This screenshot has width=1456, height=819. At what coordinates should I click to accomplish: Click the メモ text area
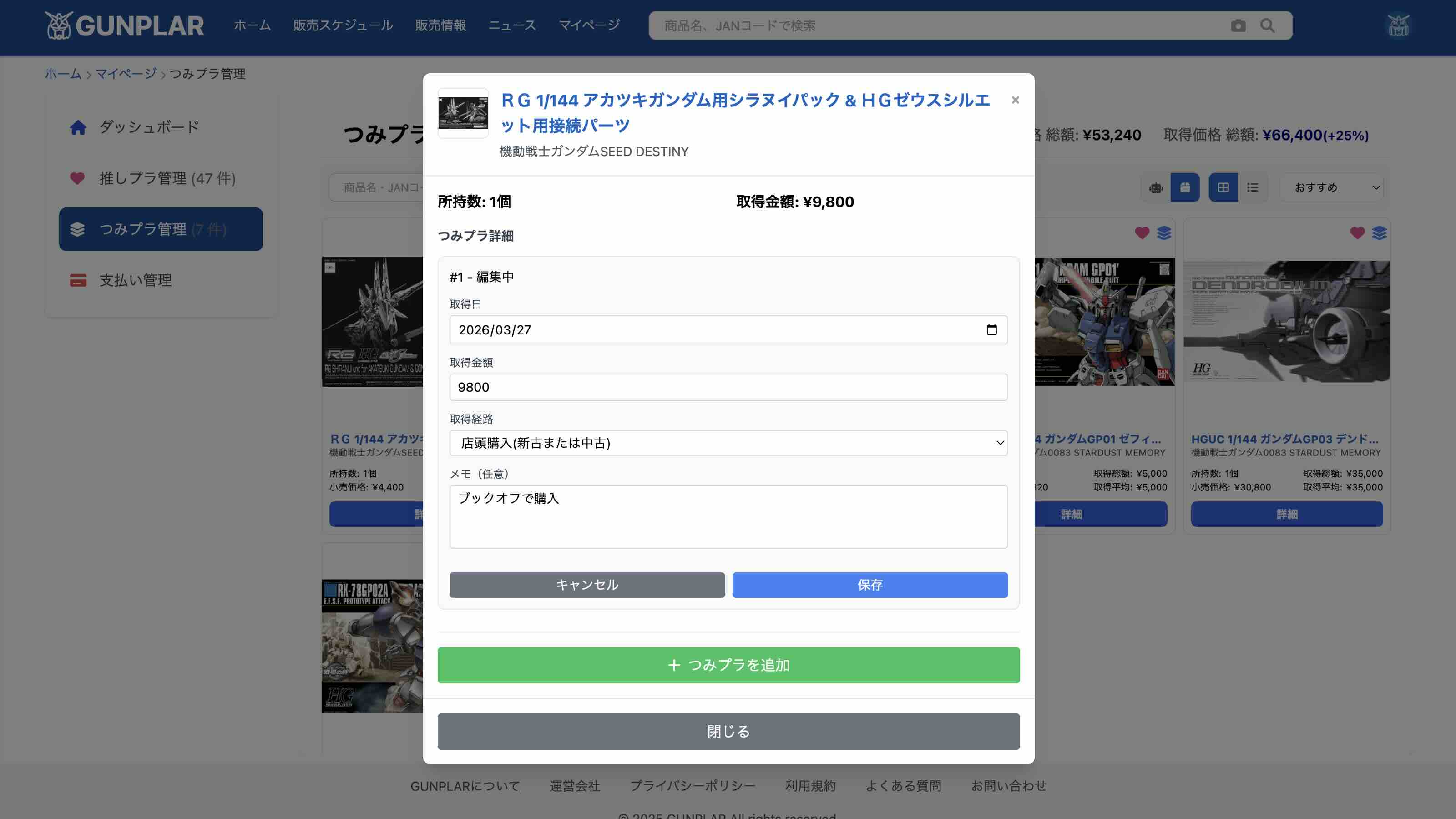[x=728, y=517]
